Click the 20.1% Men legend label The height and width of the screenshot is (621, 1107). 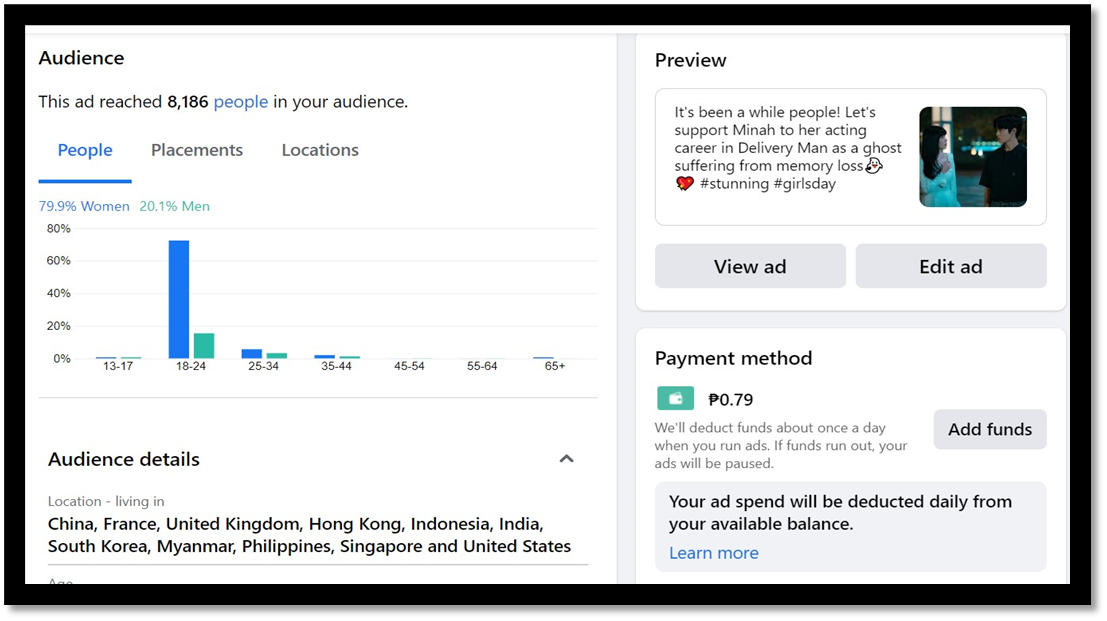[x=175, y=206]
